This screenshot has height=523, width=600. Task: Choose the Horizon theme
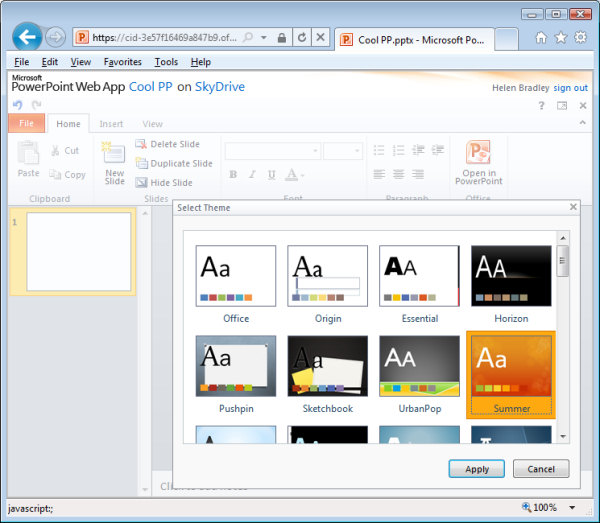pos(511,276)
